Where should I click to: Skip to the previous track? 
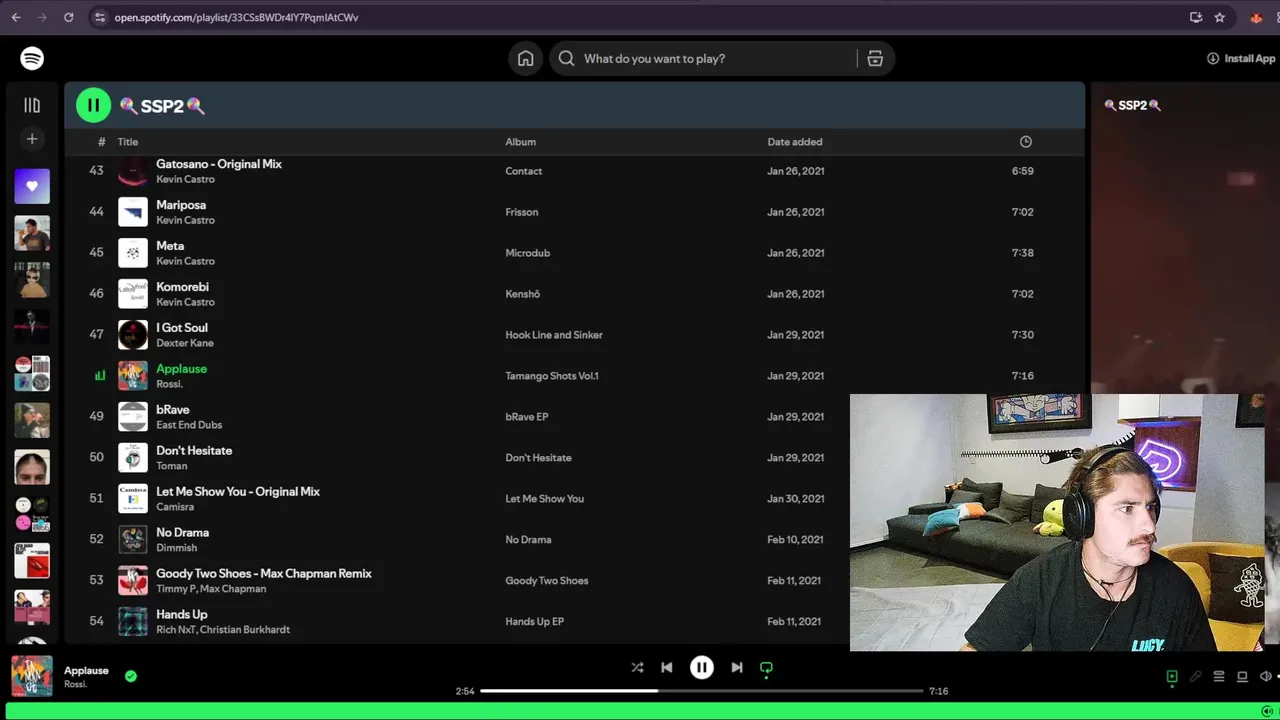(x=667, y=667)
